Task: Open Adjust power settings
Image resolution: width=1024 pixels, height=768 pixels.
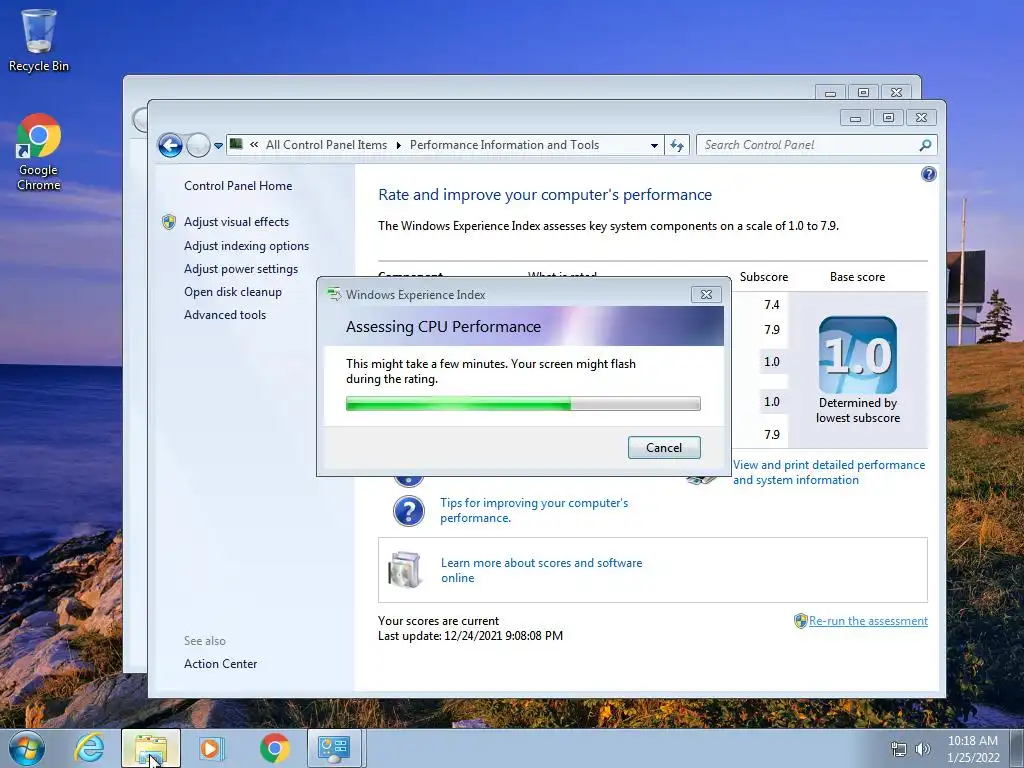Action: (241, 269)
